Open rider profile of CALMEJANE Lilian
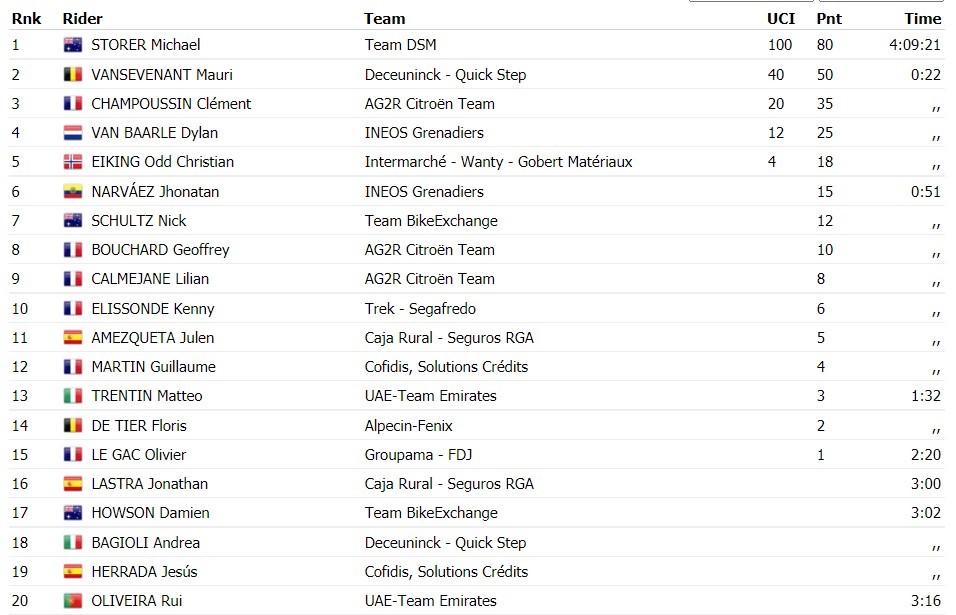The image size is (956, 615). (150, 279)
